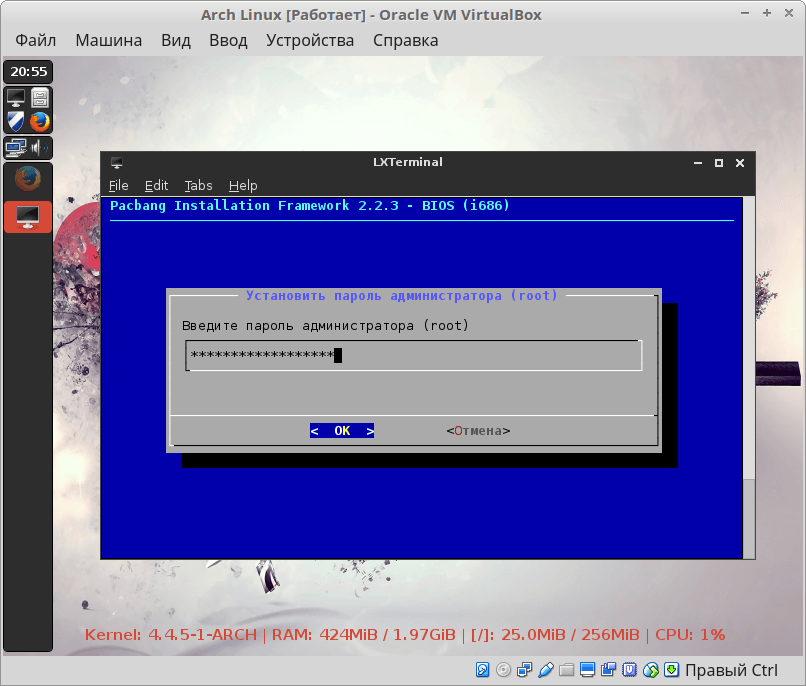This screenshot has height=686, width=806.
Task: Switch to the Firefox window in the taskbar
Action: coord(28,179)
